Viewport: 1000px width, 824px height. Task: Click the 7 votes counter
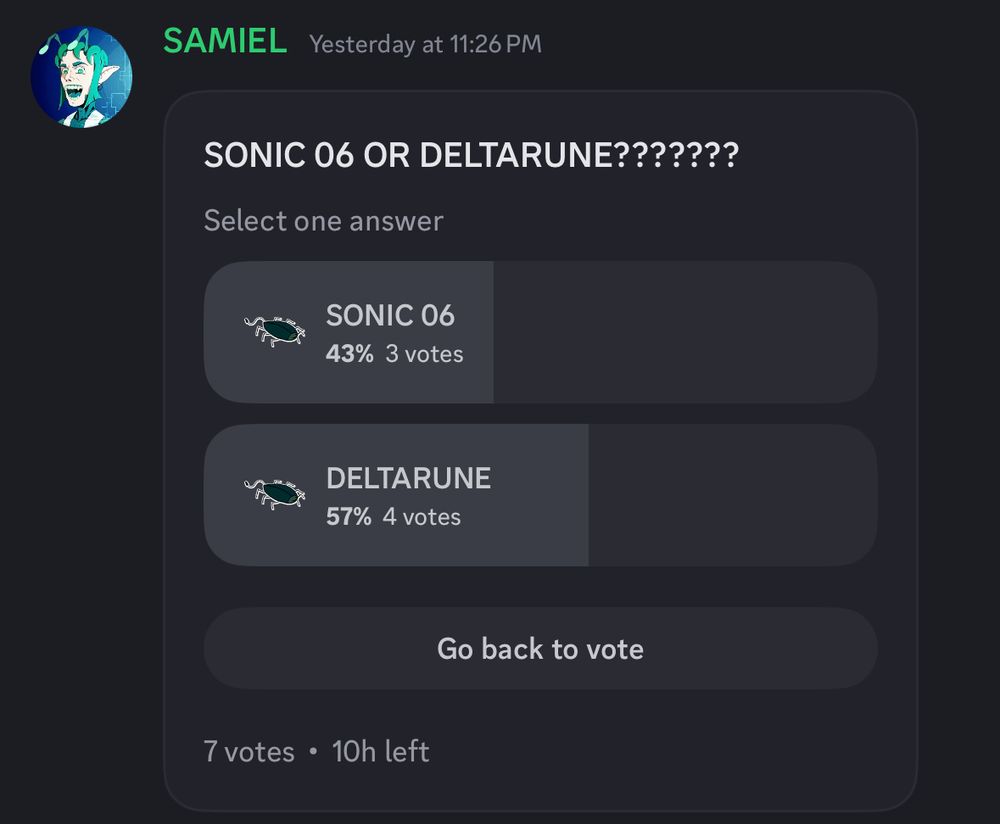(x=247, y=751)
